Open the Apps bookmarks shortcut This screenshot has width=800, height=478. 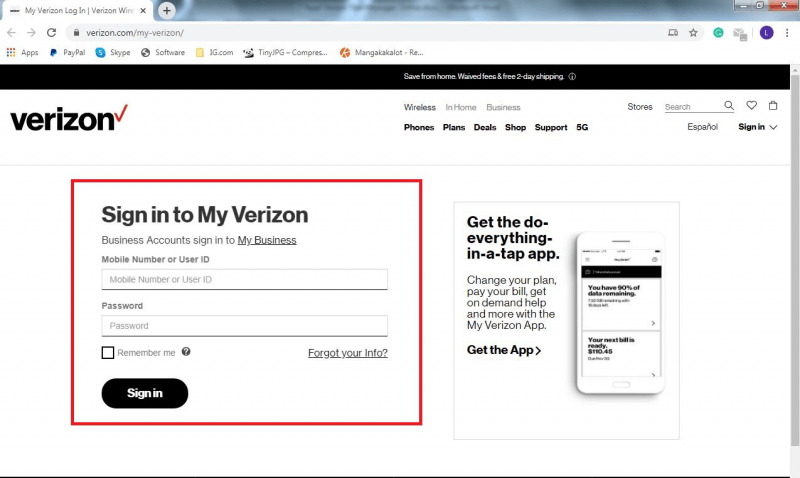(22, 53)
